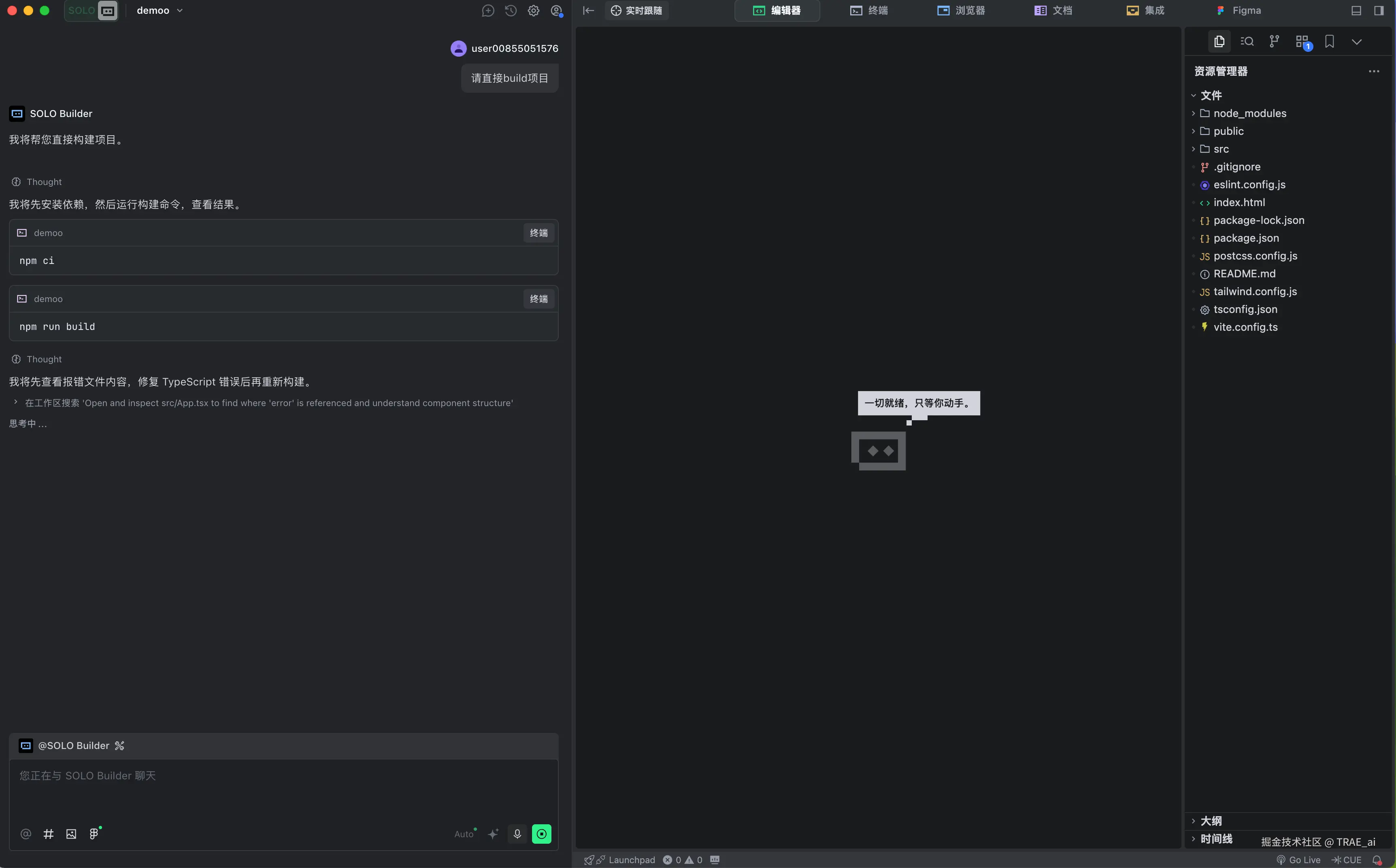Open the source control branch icon
Viewport: 1396px width, 868px height.
pos(1274,41)
